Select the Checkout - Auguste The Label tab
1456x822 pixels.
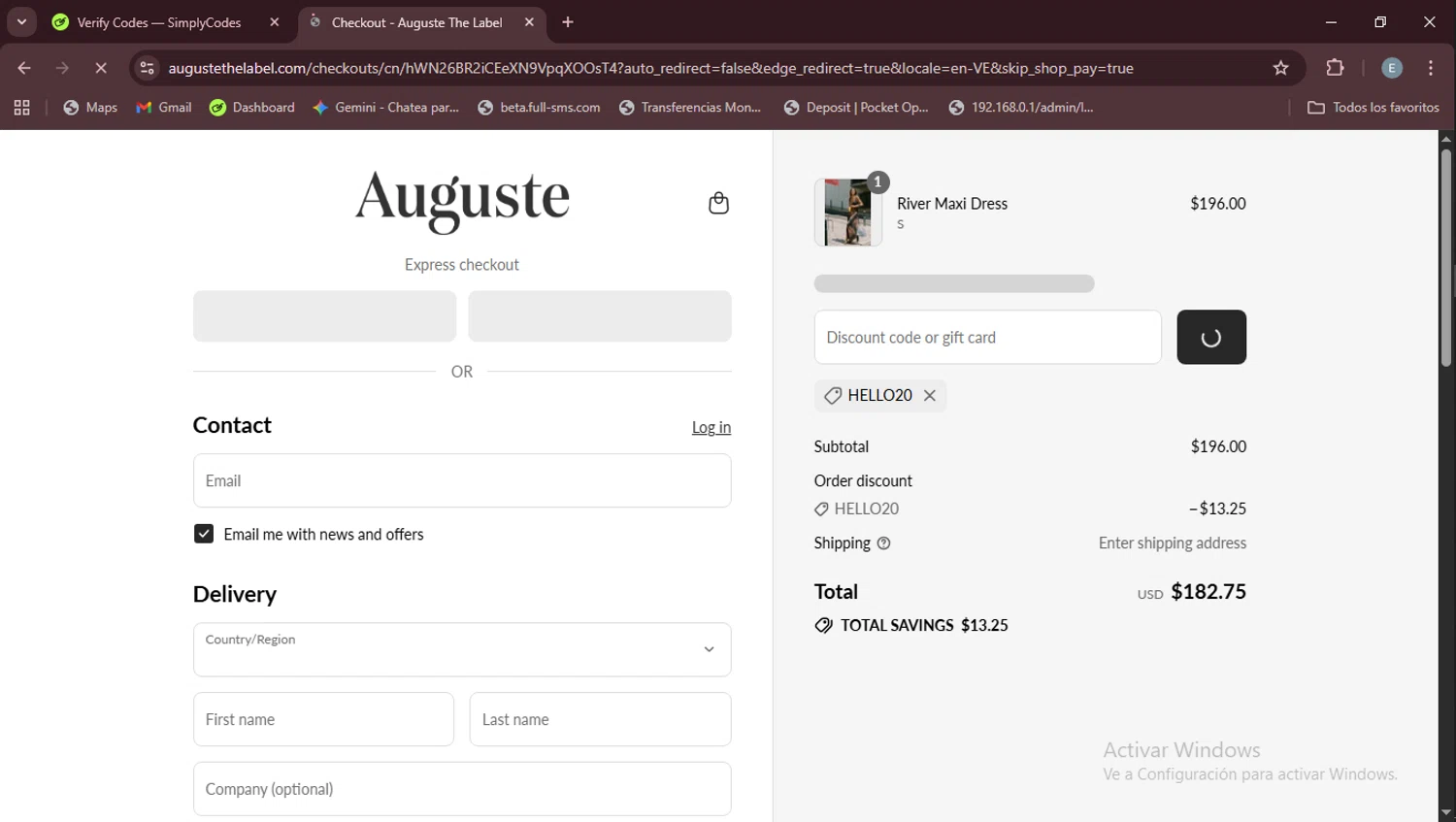point(417,22)
